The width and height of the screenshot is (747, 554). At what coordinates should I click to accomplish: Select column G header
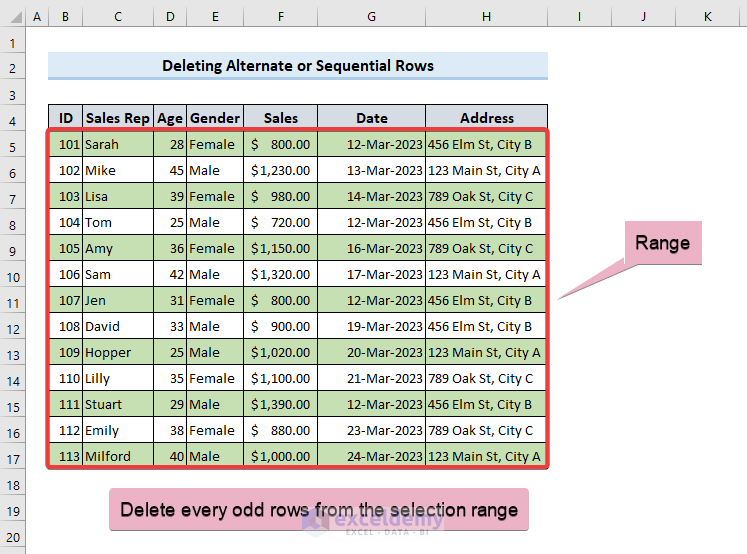coord(372,17)
